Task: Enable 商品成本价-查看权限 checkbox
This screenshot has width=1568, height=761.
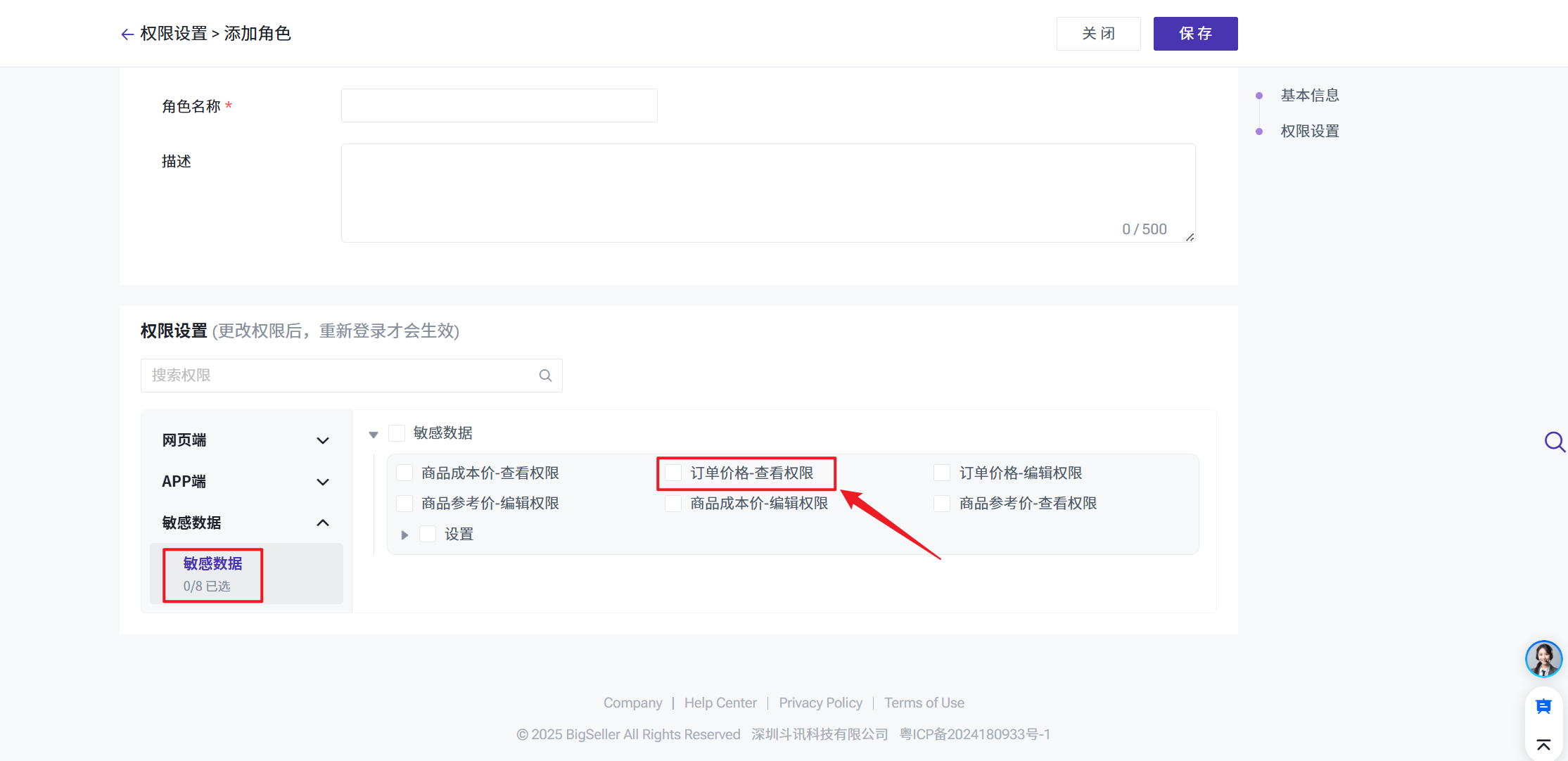Action: click(x=404, y=473)
